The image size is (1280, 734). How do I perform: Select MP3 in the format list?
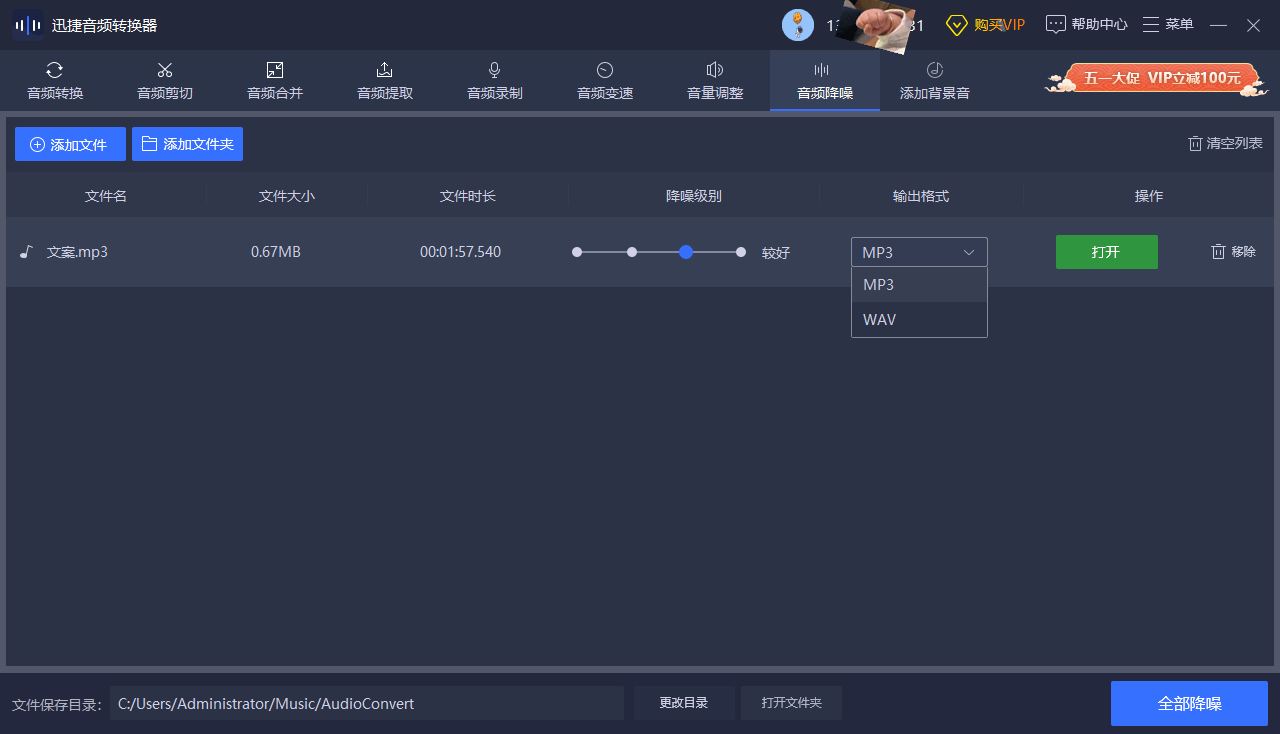pyautogui.click(x=919, y=285)
